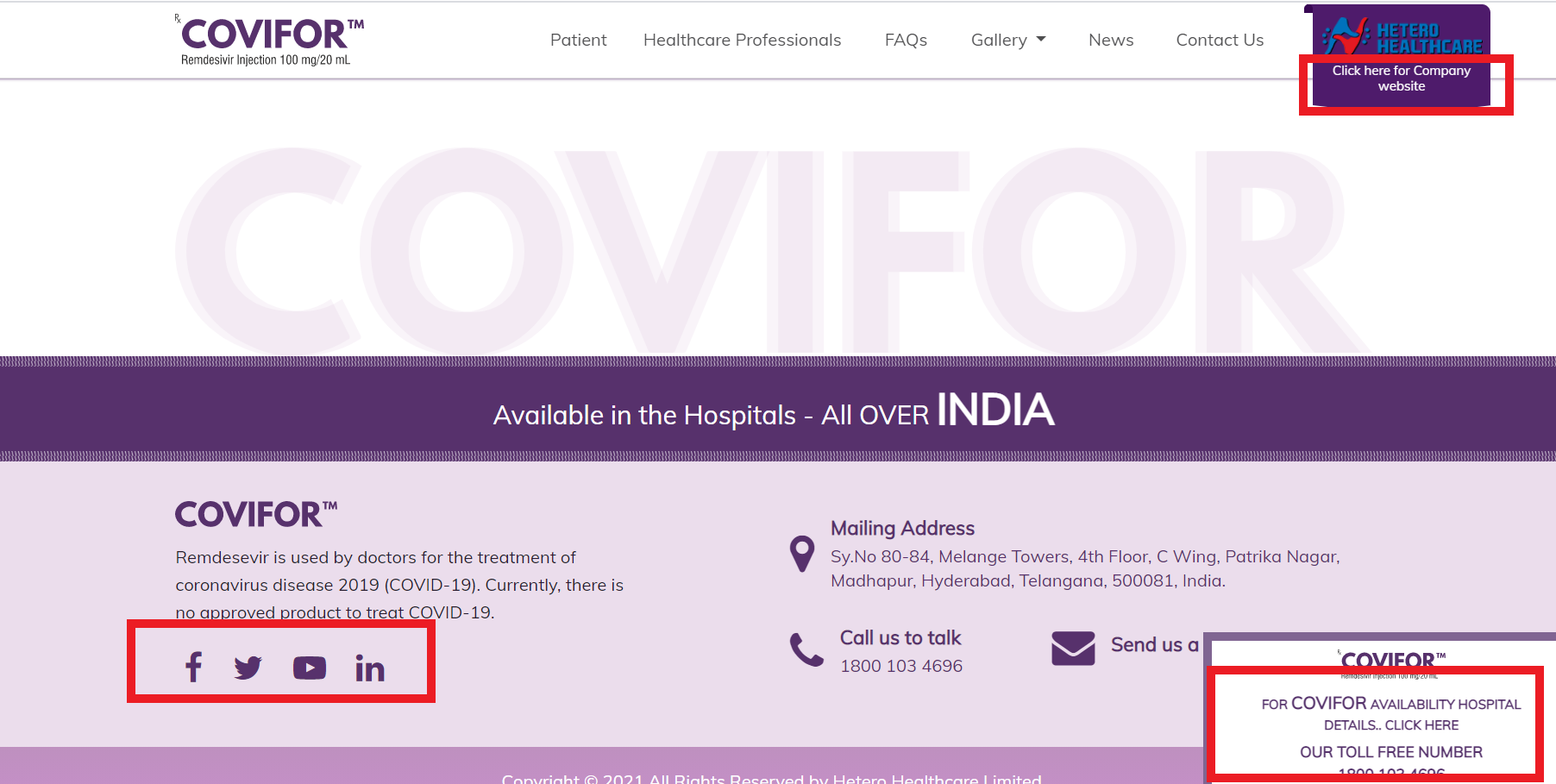Click 'OUR TOLL FREE NUMBER' in popup
The height and width of the screenshot is (784, 1556).
[x=1391, y=752]
